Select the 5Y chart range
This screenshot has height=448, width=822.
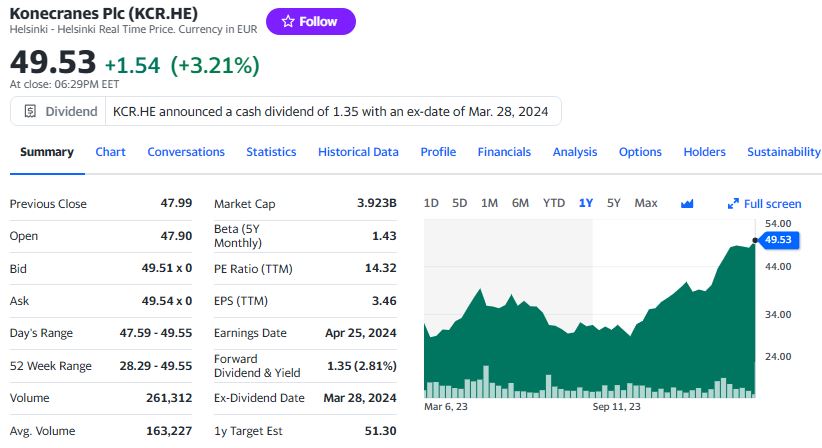[613, 203]
